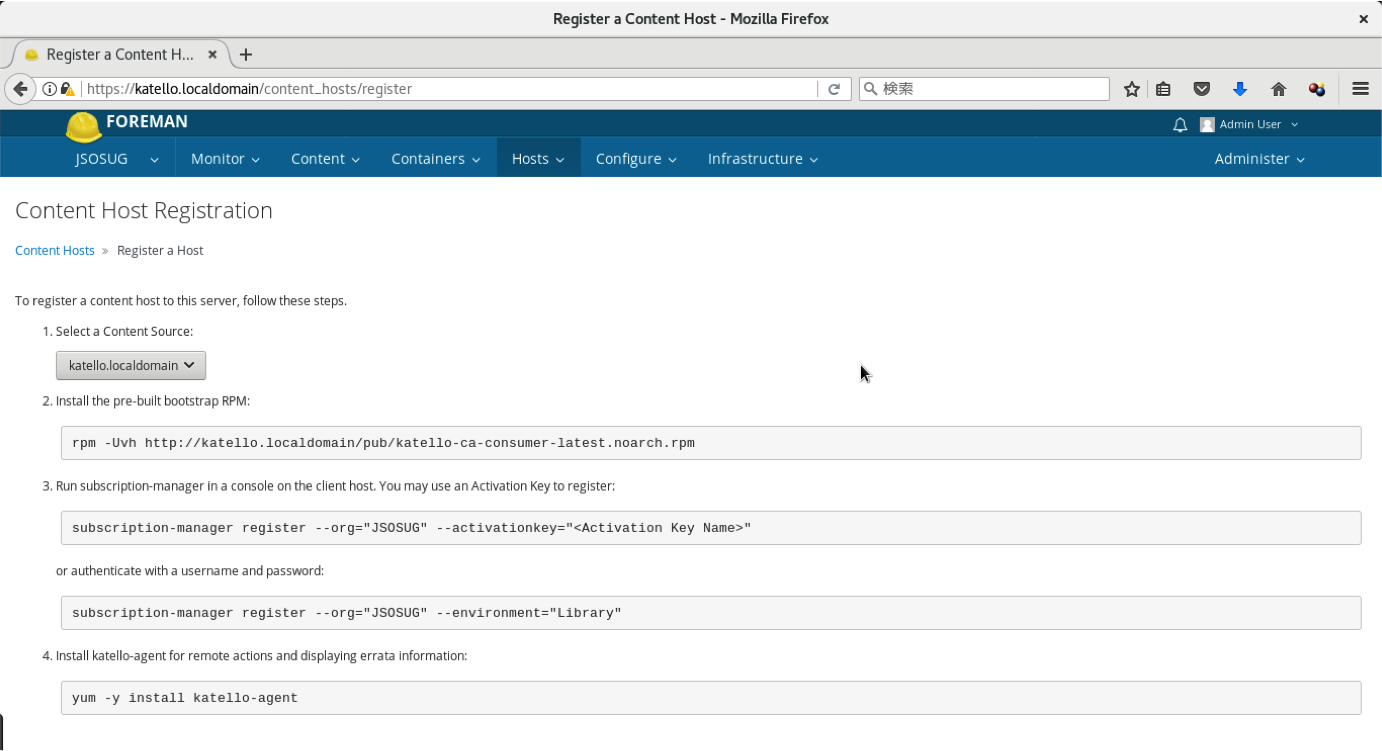
Task: Open the Content menu
Action: tap(325, 158)
